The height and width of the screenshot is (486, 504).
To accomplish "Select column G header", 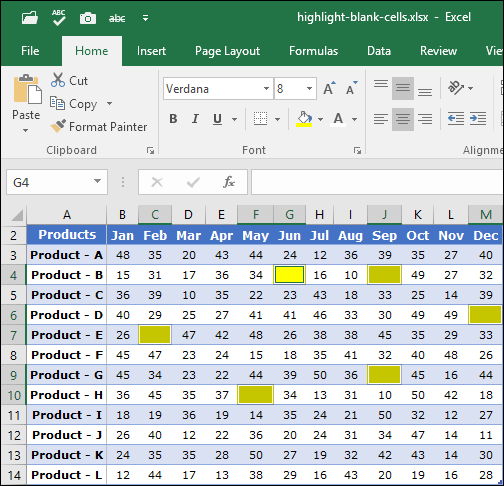I will (x=289, y=215).
